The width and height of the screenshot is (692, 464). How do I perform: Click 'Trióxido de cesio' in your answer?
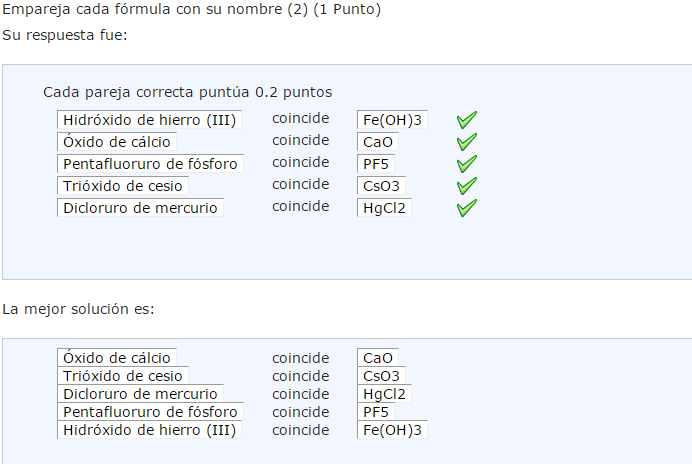click(122, 186)
